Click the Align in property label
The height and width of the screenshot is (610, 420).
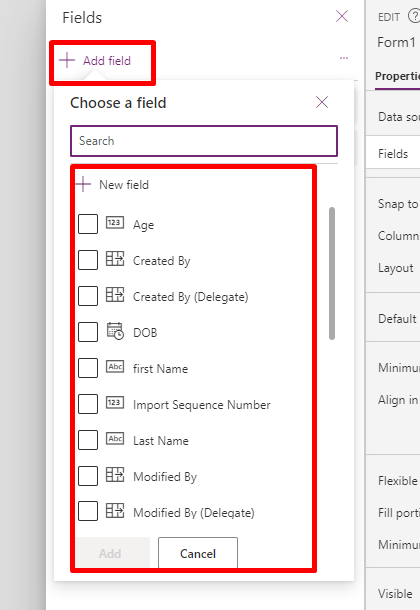click(398, 400)
